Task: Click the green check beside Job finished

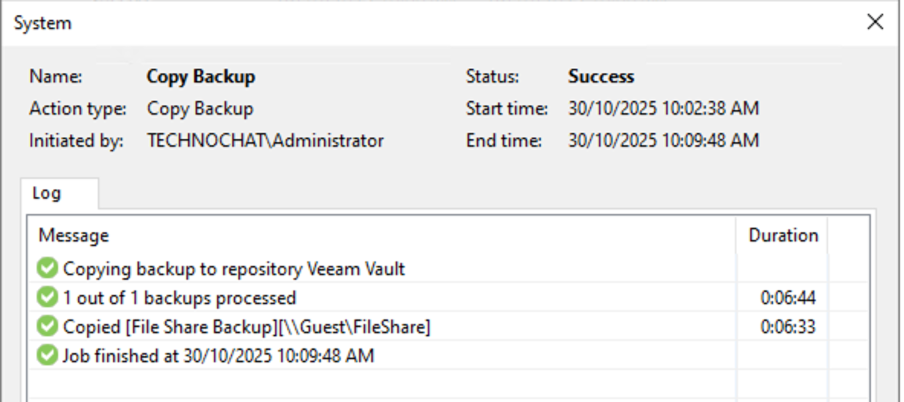Action: point(47,355)
